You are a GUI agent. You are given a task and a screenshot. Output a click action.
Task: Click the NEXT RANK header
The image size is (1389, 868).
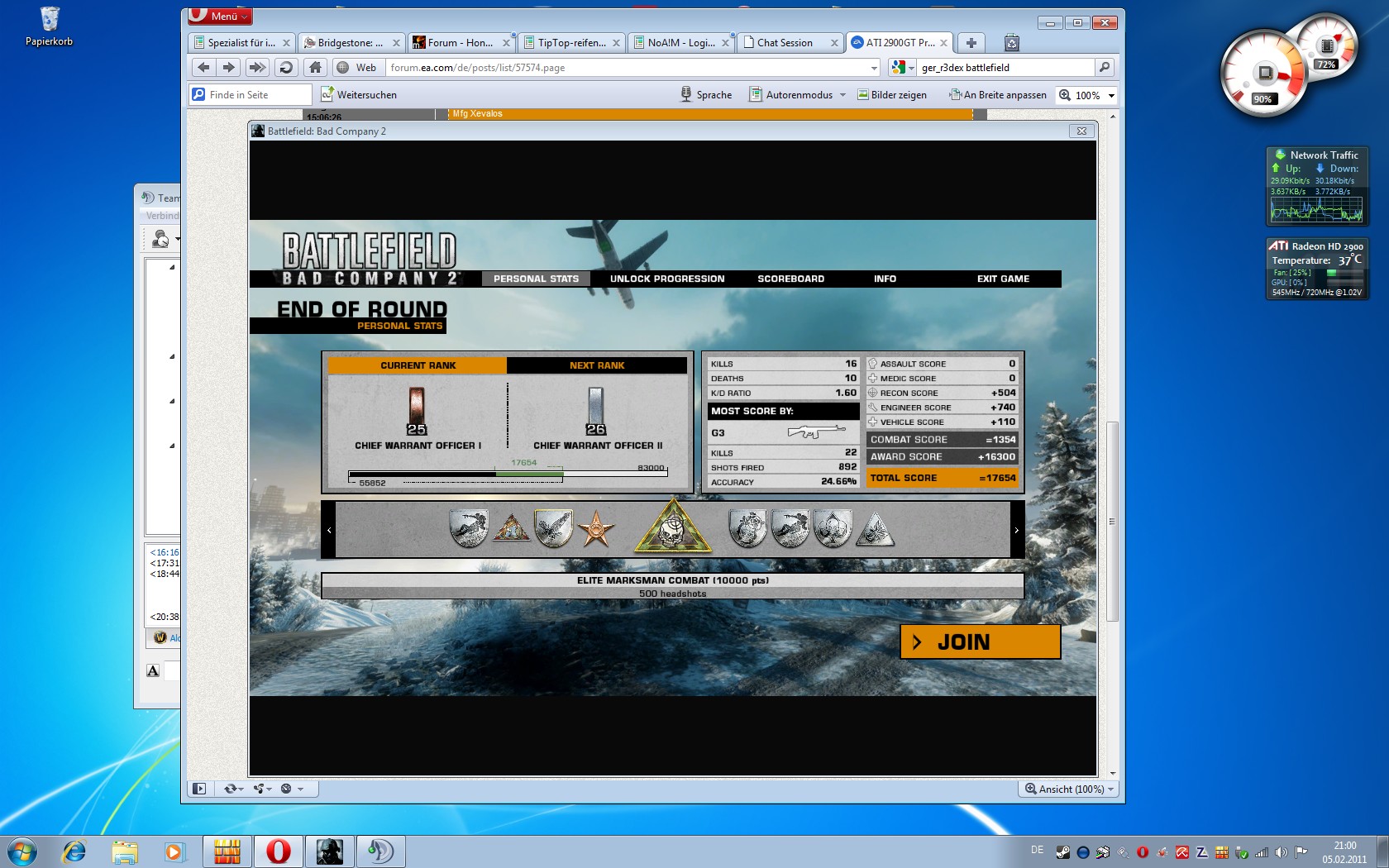click(597, 365)
